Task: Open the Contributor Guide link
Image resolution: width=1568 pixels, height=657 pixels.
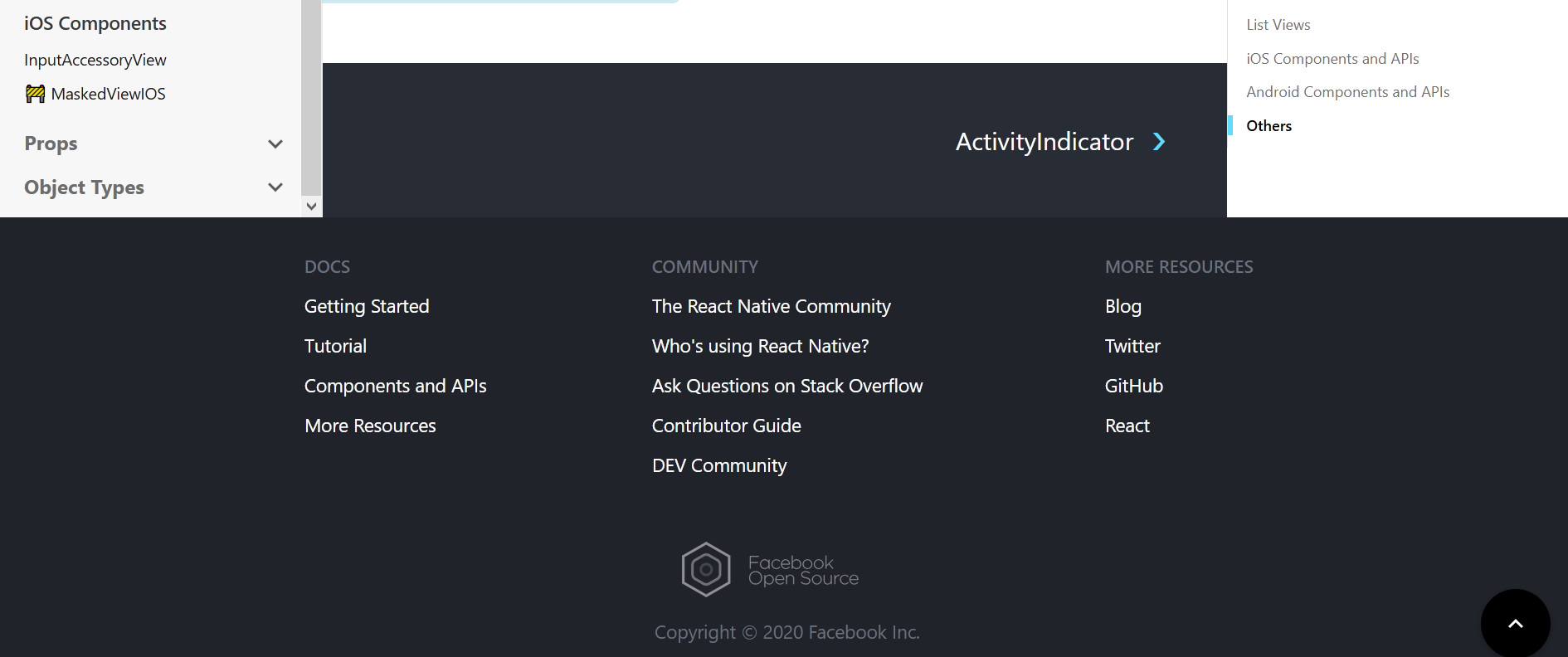Action: 727,426
